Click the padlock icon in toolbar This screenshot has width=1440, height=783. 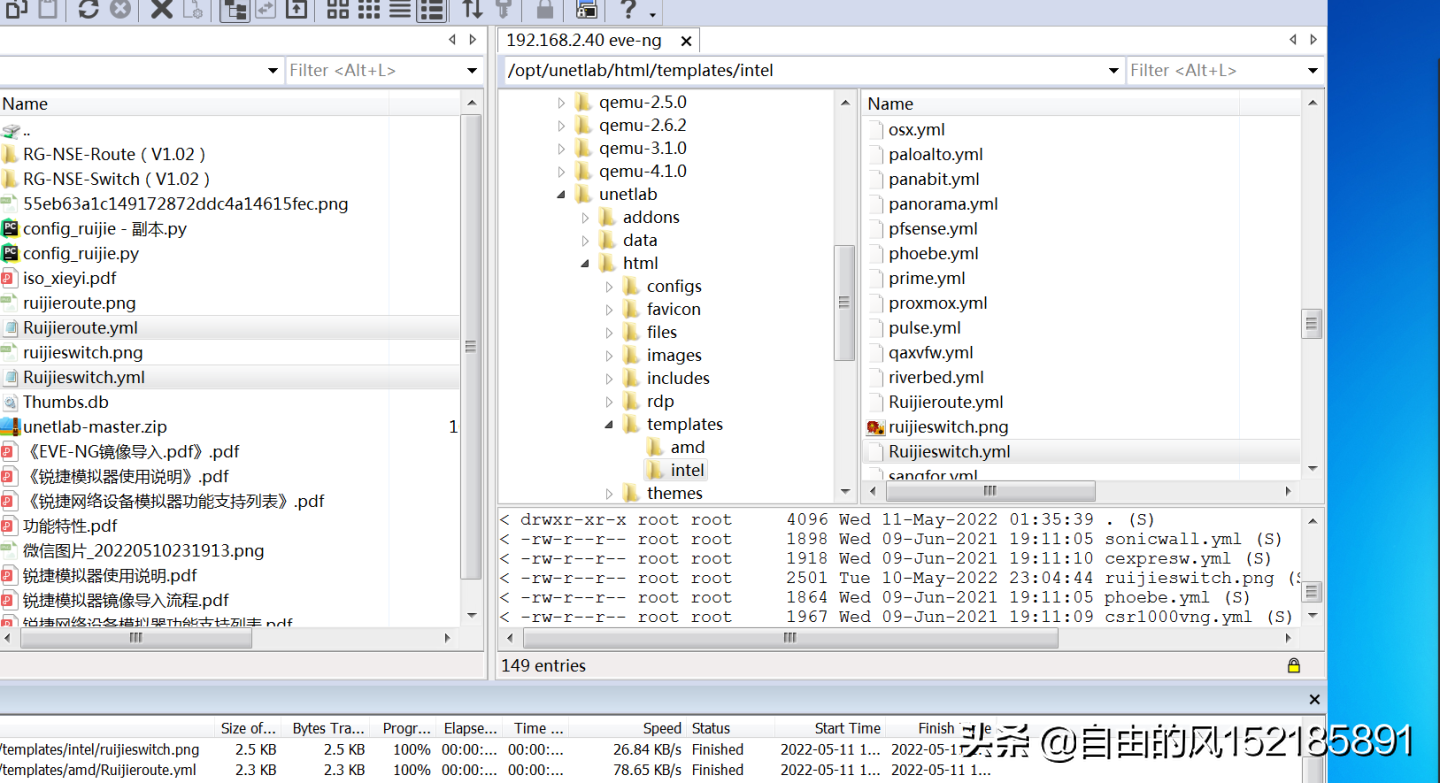coord(544,10)
